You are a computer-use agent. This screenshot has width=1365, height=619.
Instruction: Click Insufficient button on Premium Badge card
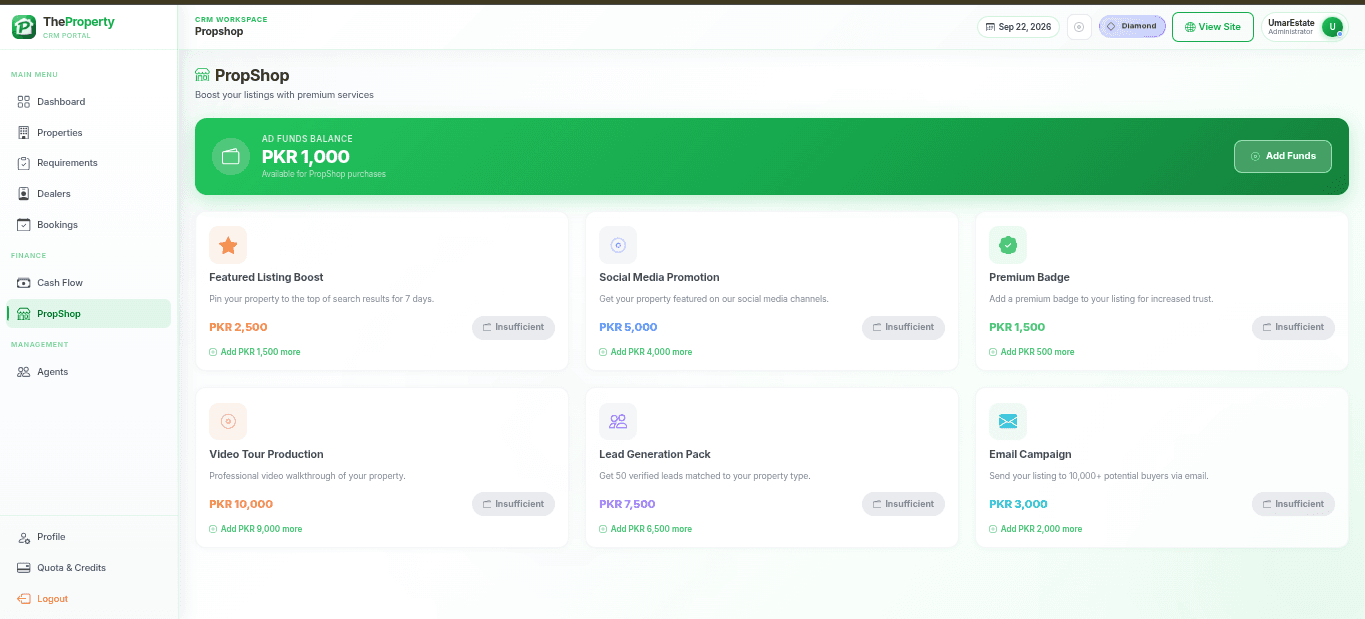pyautogui.click(x=1293, y=327)
